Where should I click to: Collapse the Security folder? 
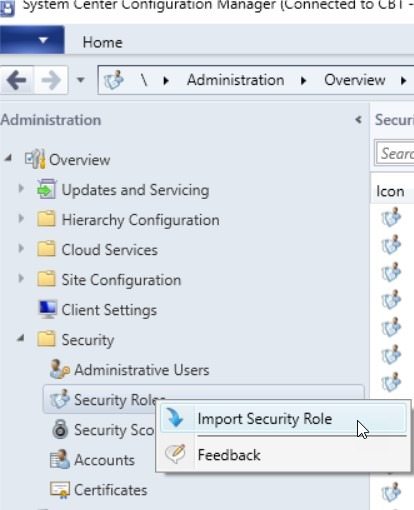(21, 338)
